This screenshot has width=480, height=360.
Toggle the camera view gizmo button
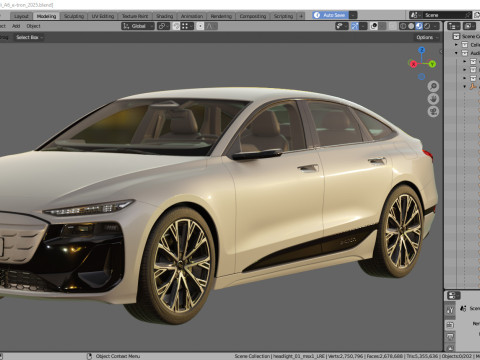tap(433, 111)
